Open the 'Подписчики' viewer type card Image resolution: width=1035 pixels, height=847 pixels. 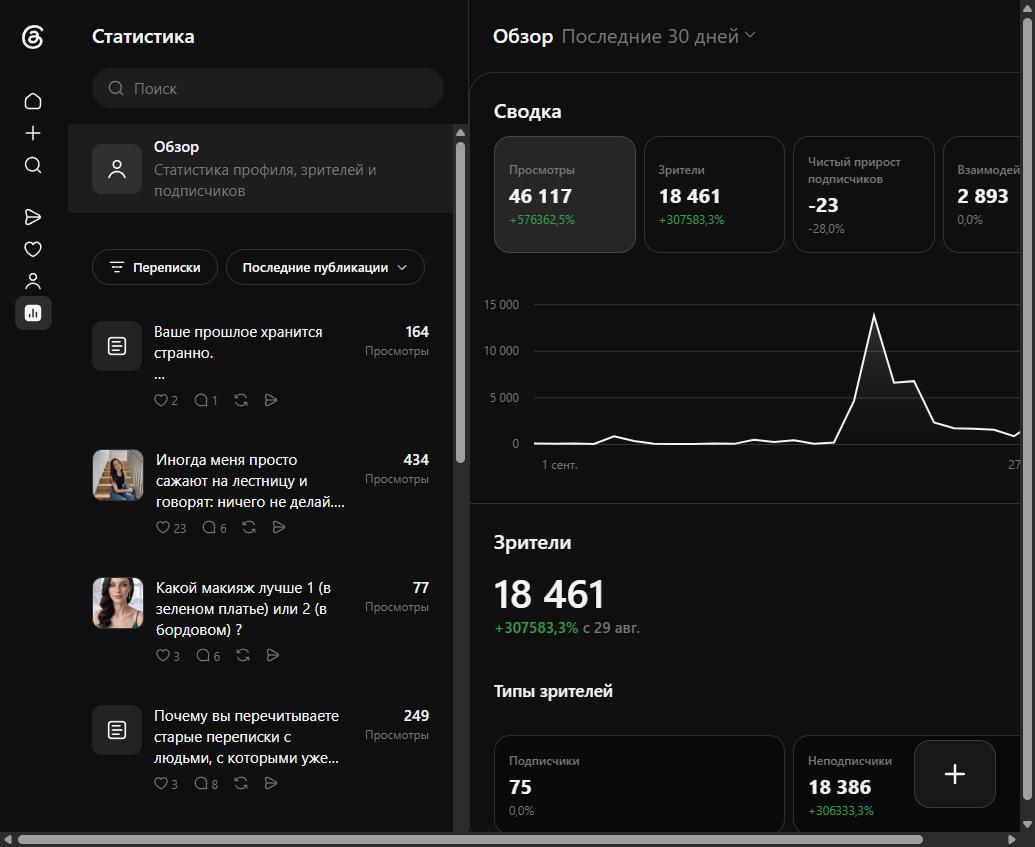click(x=639, y=784)
